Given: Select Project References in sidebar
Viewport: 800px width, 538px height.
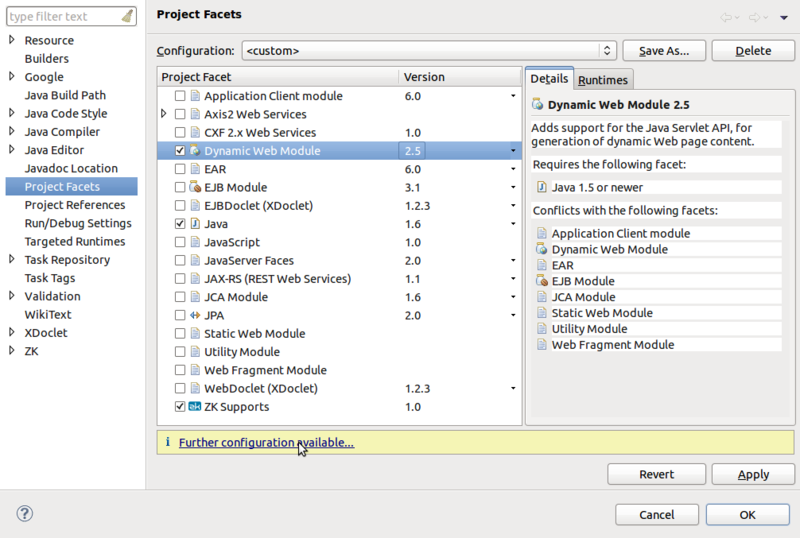Looking at the screenshot, I should coord(75,205).
